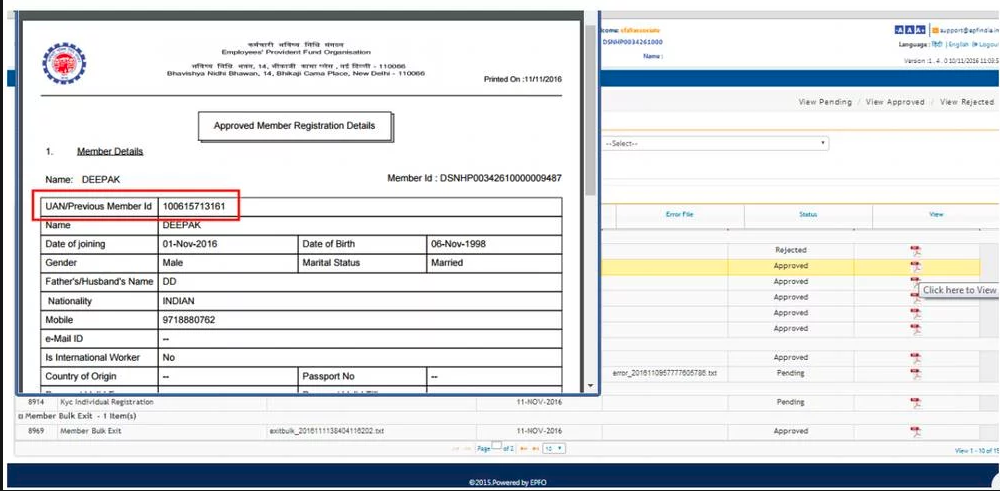1000x491 pixels.
Task: Switch to View Approved tab
Action: (x=895, y=102)
